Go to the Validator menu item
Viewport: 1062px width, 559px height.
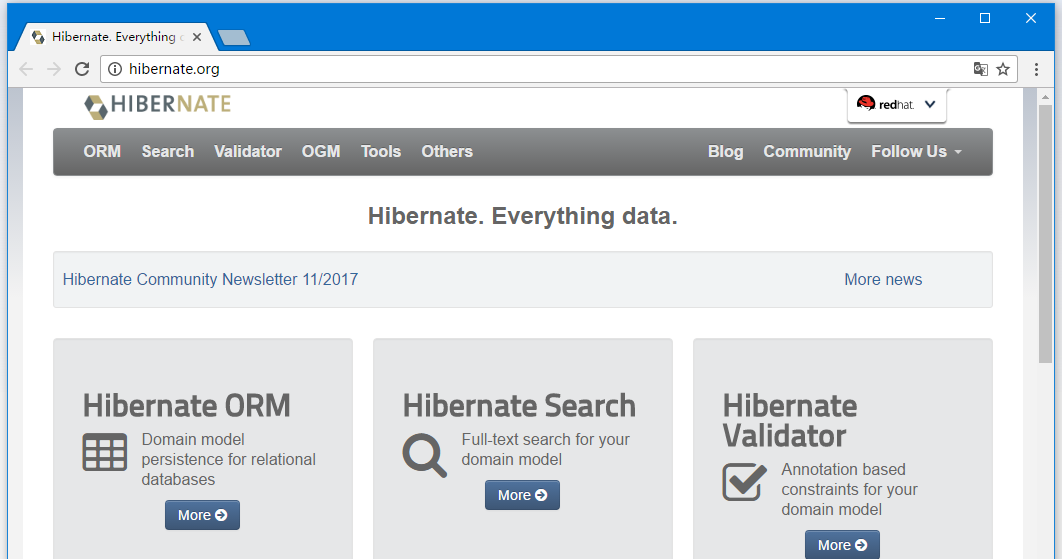(248, 152)
